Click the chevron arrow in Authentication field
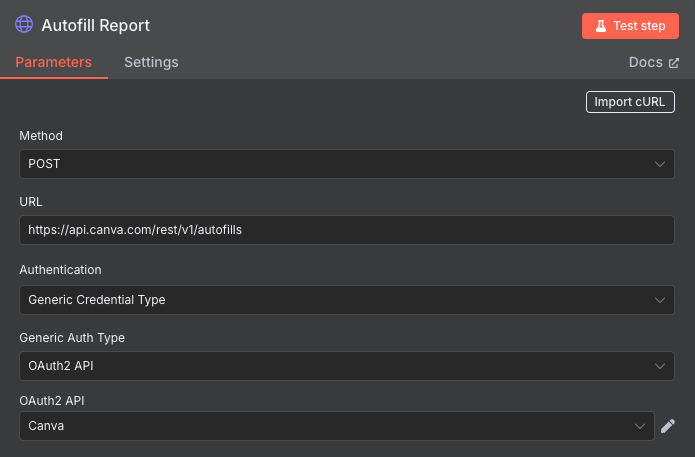This screenshot has width=695, height=457. pos(660,300)
